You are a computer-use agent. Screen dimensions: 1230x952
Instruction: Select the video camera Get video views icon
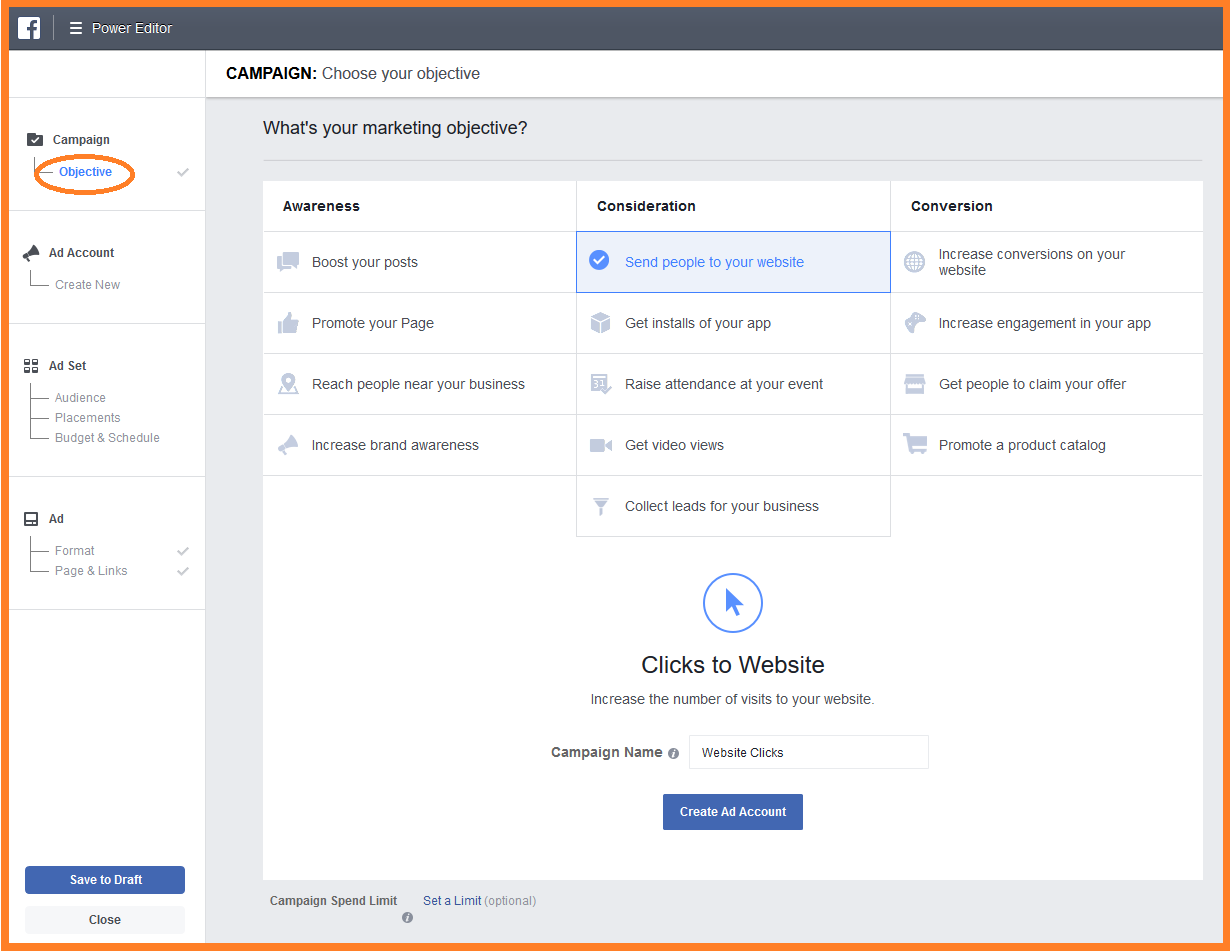(x=600, y=445)
